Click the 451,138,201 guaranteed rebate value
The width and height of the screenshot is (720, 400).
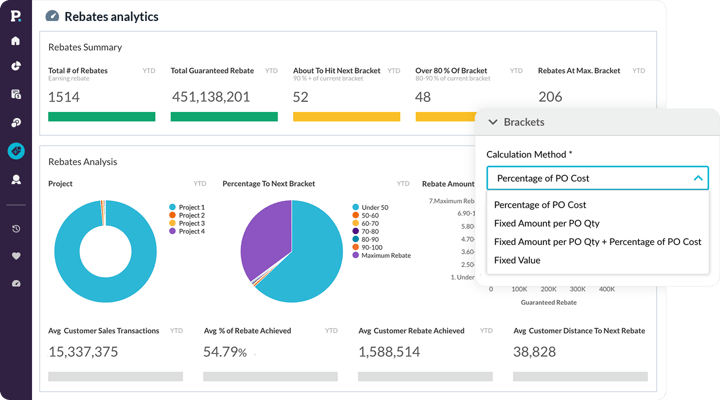(211, 97)
